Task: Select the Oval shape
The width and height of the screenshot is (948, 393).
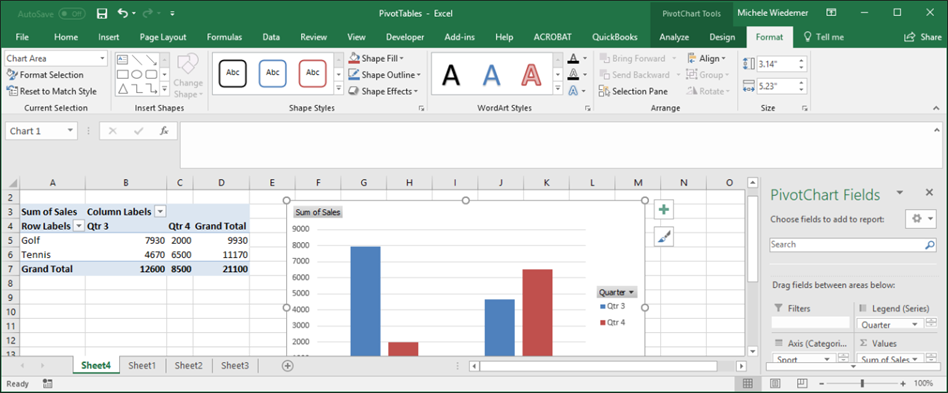Action: point(137,74)
